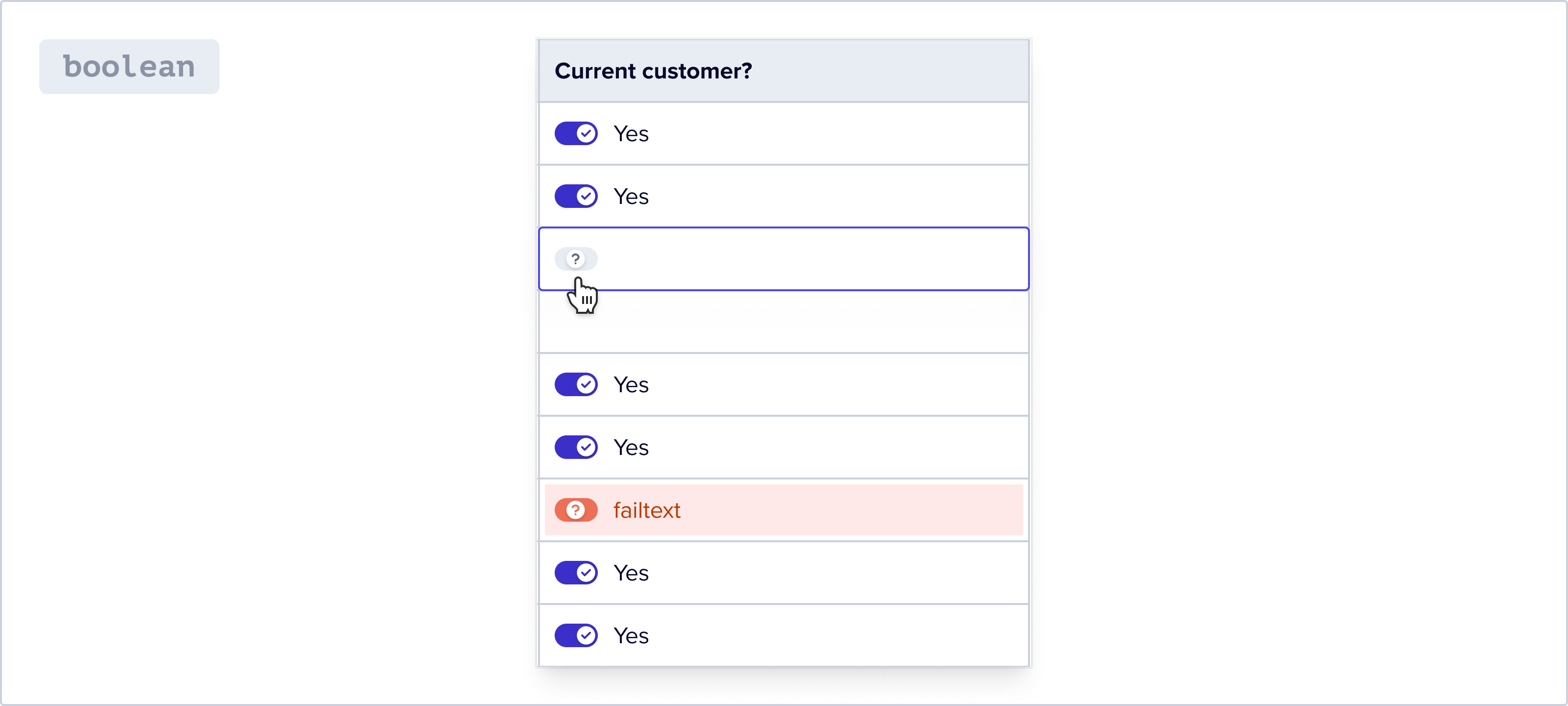Click the red failtext question-mark toggle
Viewport: 1568px width, 706px height.
(x=576, y=510)
